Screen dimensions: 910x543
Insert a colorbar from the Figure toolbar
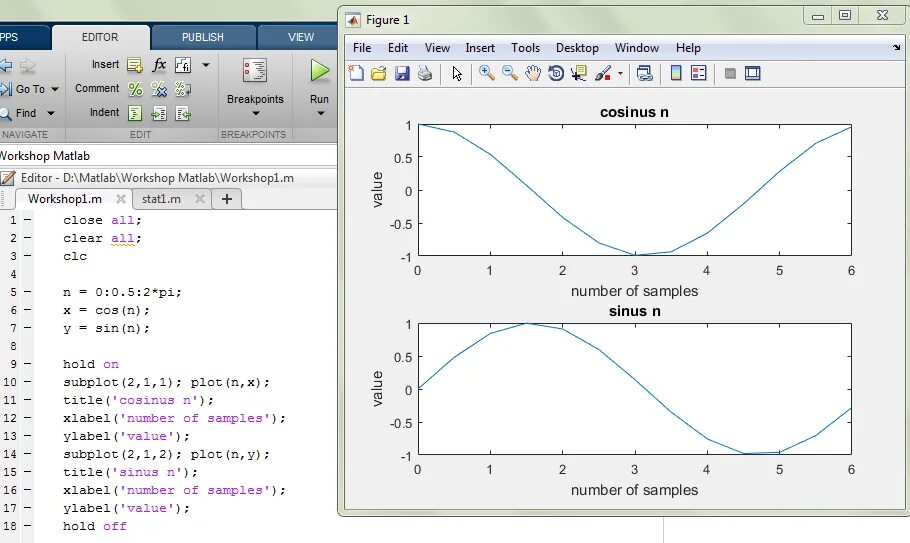tap(676, 73)
